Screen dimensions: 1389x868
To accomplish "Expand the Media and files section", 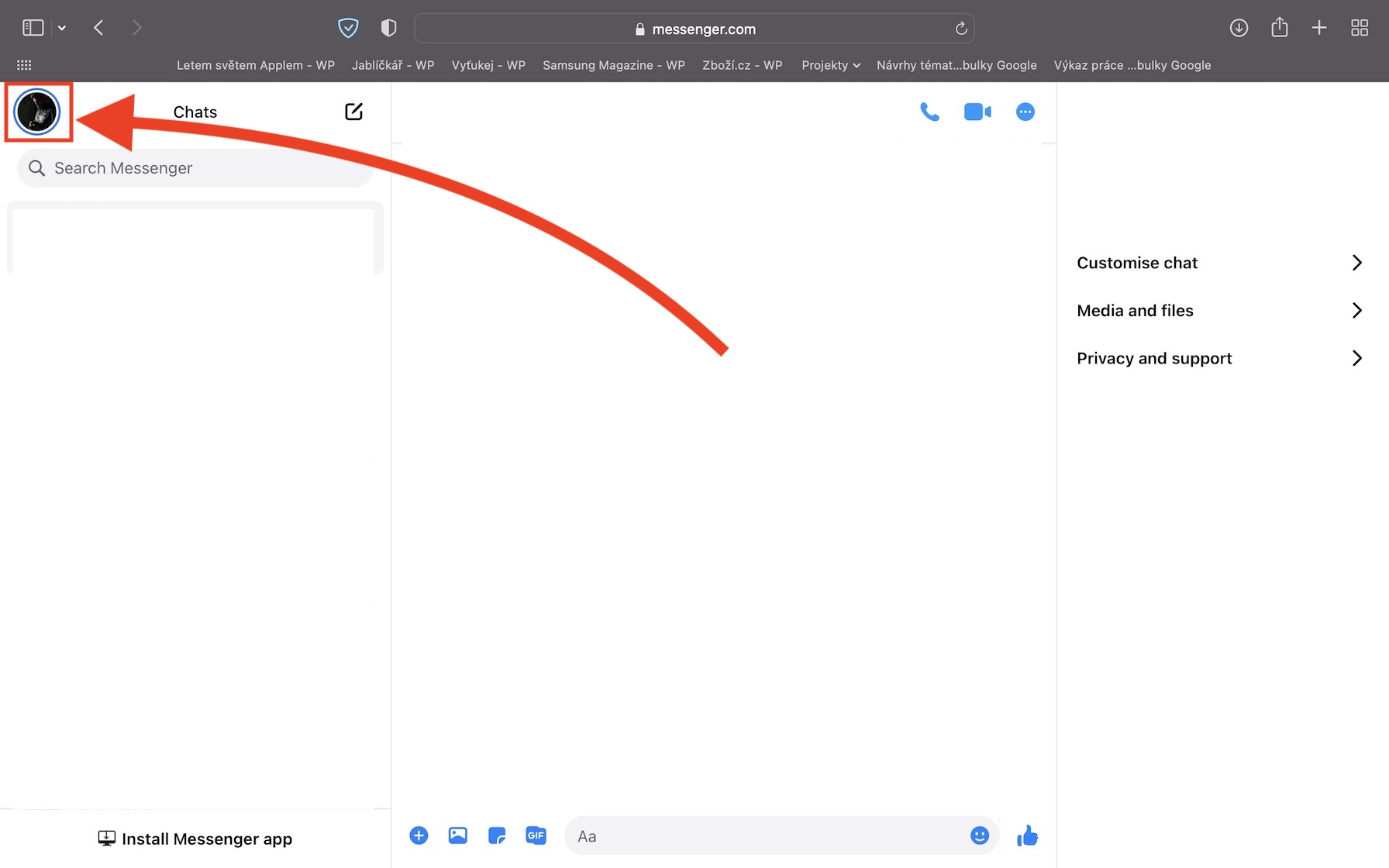I will coord(1219,311).
